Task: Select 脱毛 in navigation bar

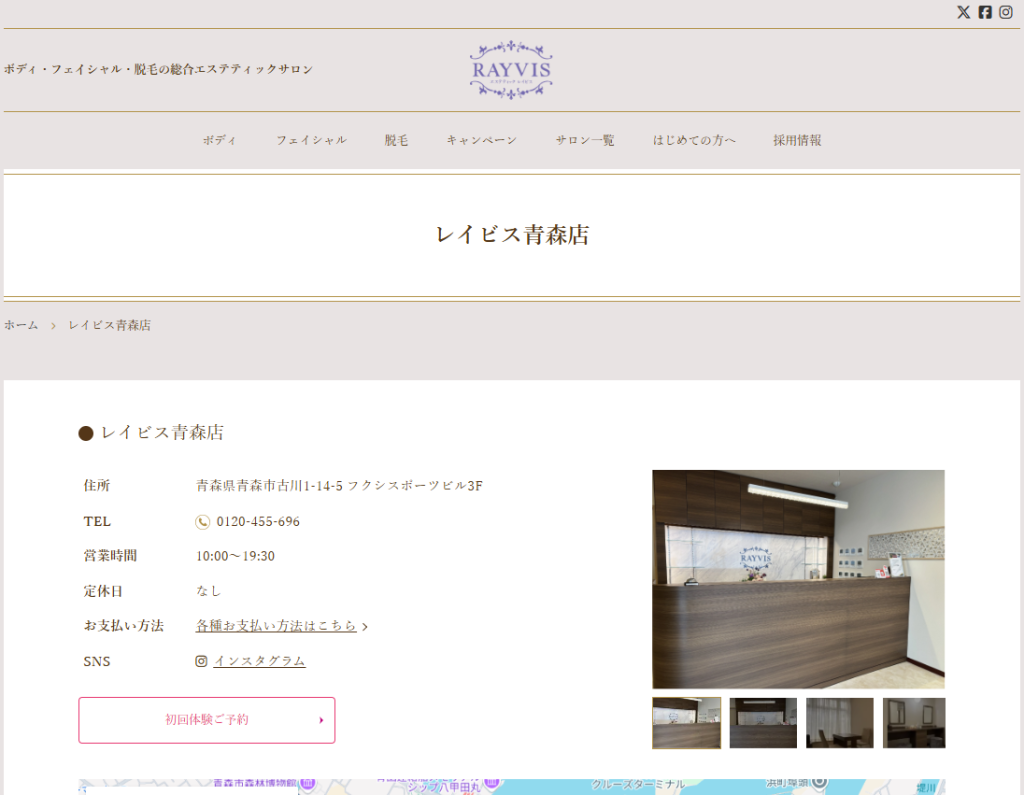Action: tap(396, 140)
